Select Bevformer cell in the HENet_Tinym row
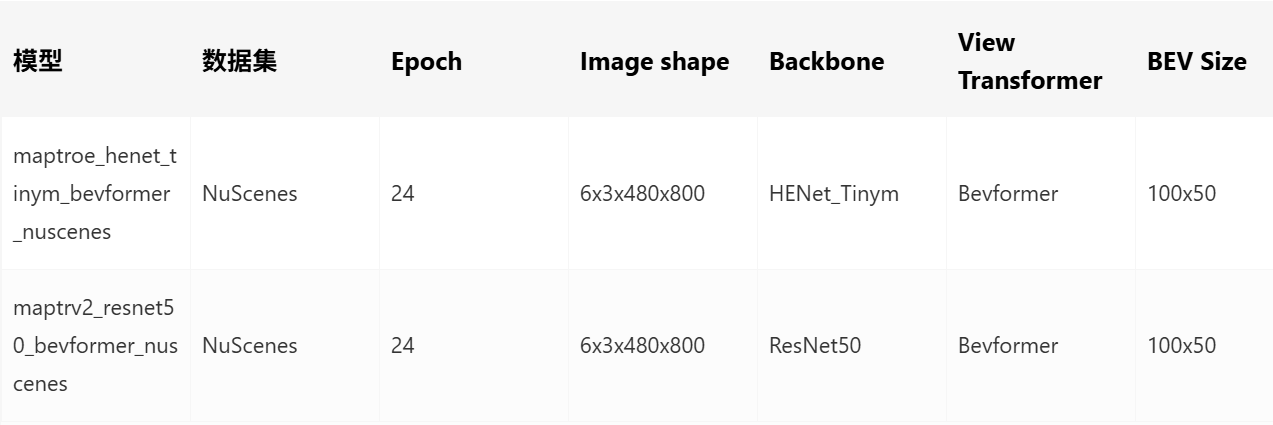This screenshot has width=1273, height=425. pos(1008,194)
